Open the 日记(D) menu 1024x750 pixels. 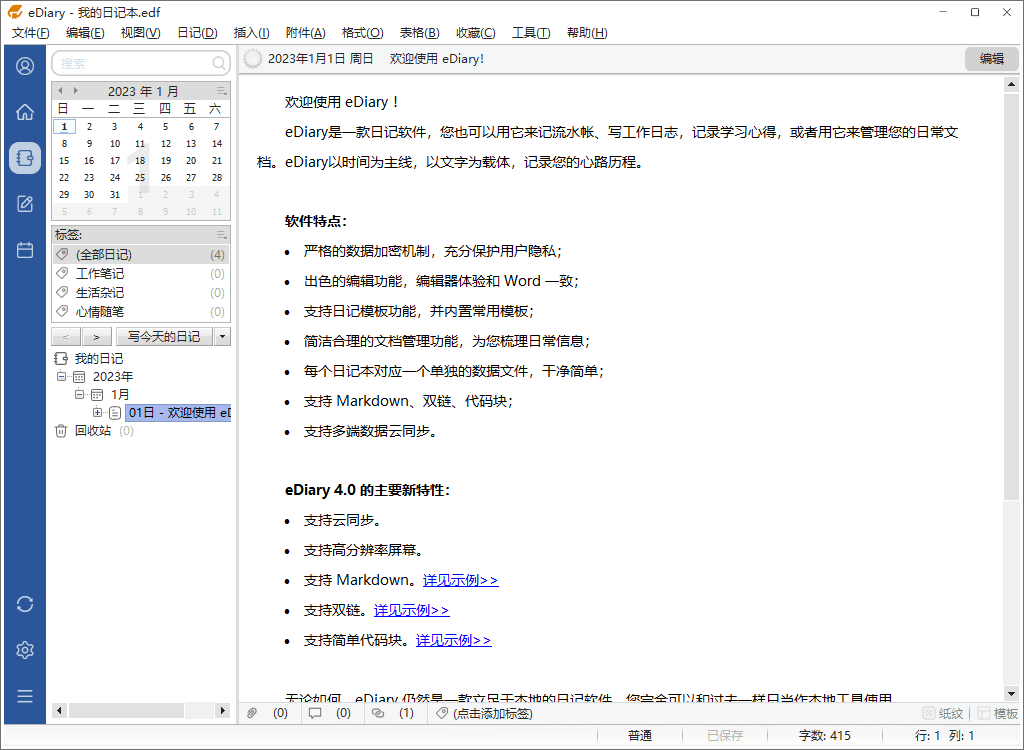197,33
